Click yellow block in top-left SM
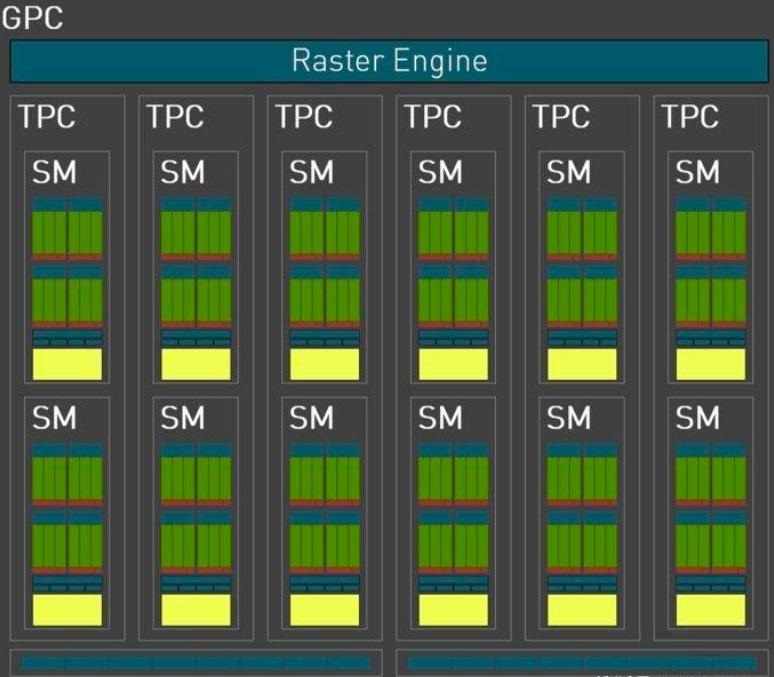 68,364
